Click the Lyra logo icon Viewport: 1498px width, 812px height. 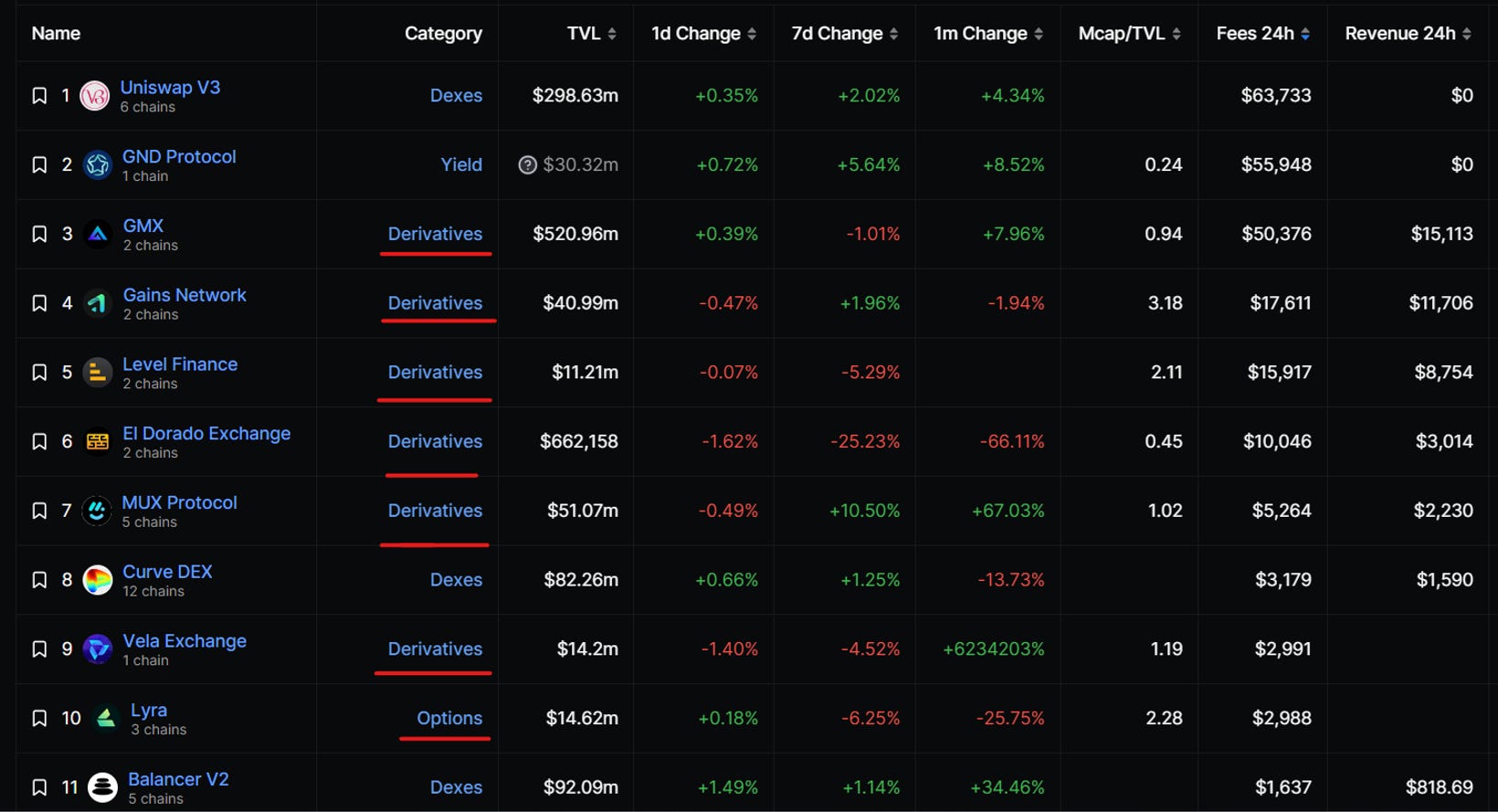[106, 718]
